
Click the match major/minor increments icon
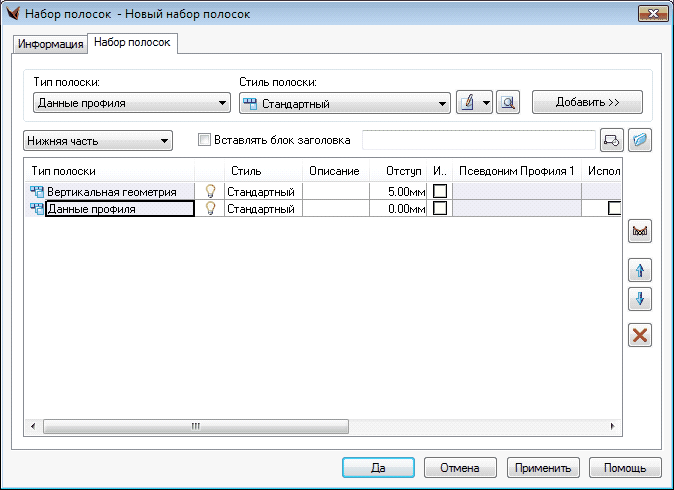coord(640,232)
